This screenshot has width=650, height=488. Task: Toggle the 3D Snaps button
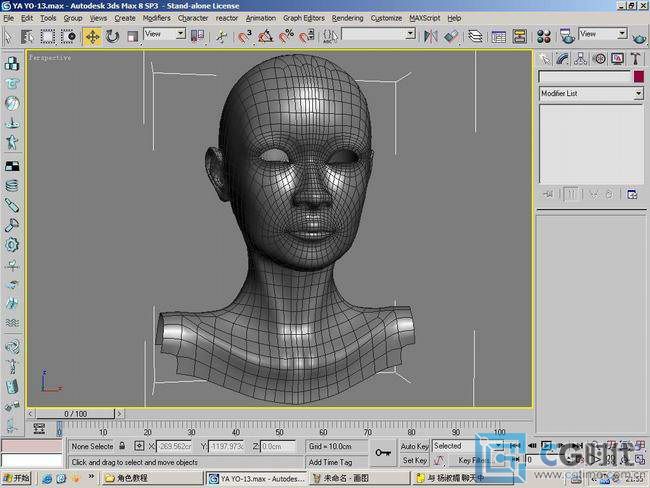(x=245, y=36)
